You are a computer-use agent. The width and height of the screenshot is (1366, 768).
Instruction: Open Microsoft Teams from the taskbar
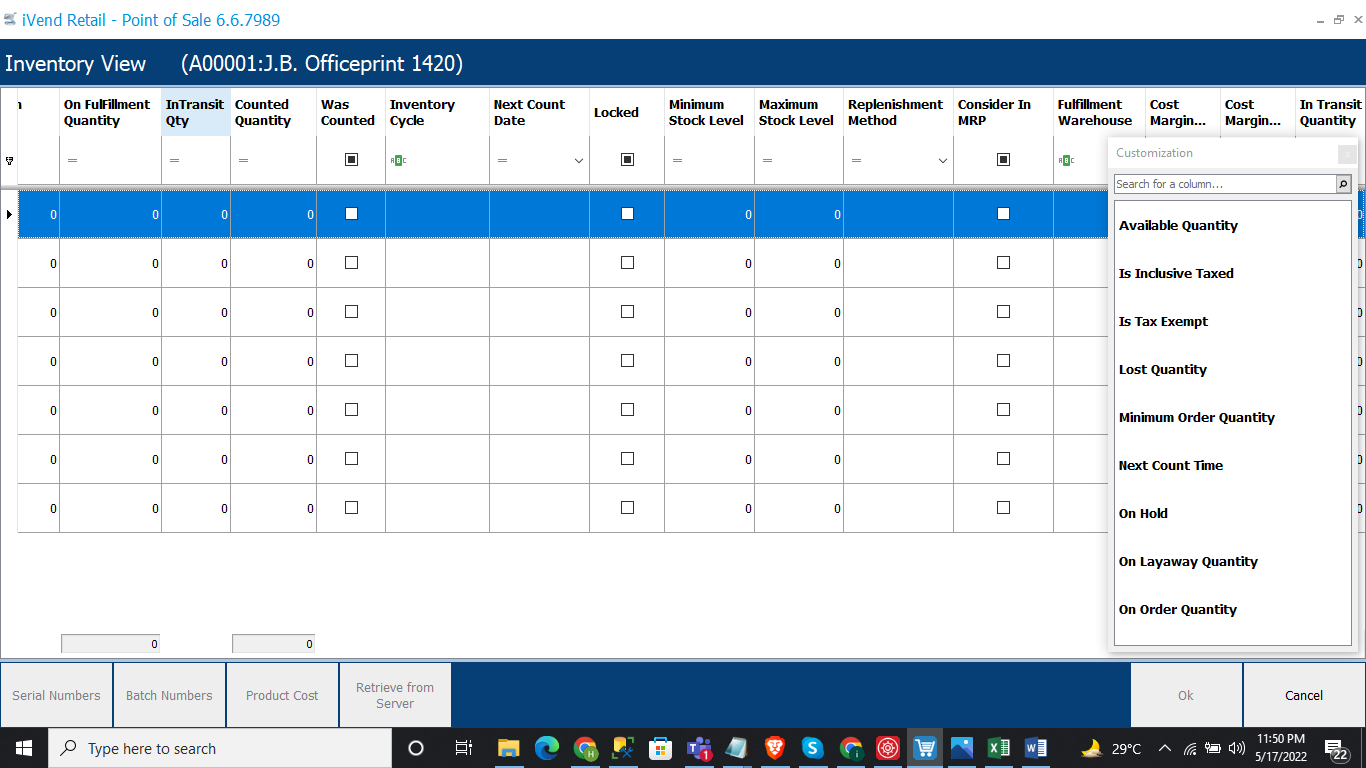[x=698, y=748]
